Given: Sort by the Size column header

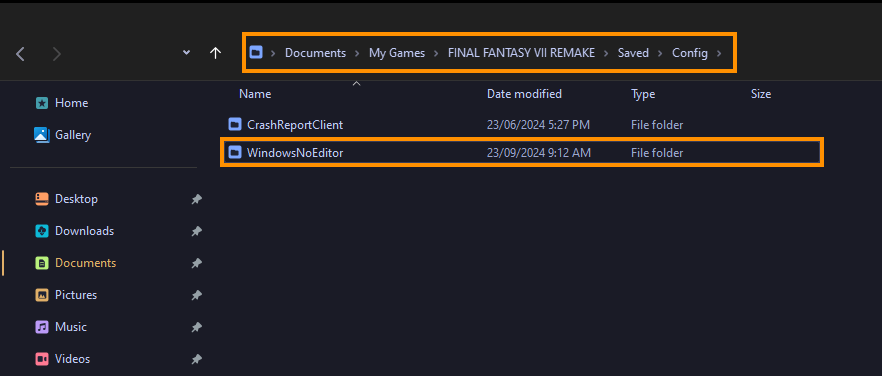Looking at the screenshot, I should [x=761, y=94].
